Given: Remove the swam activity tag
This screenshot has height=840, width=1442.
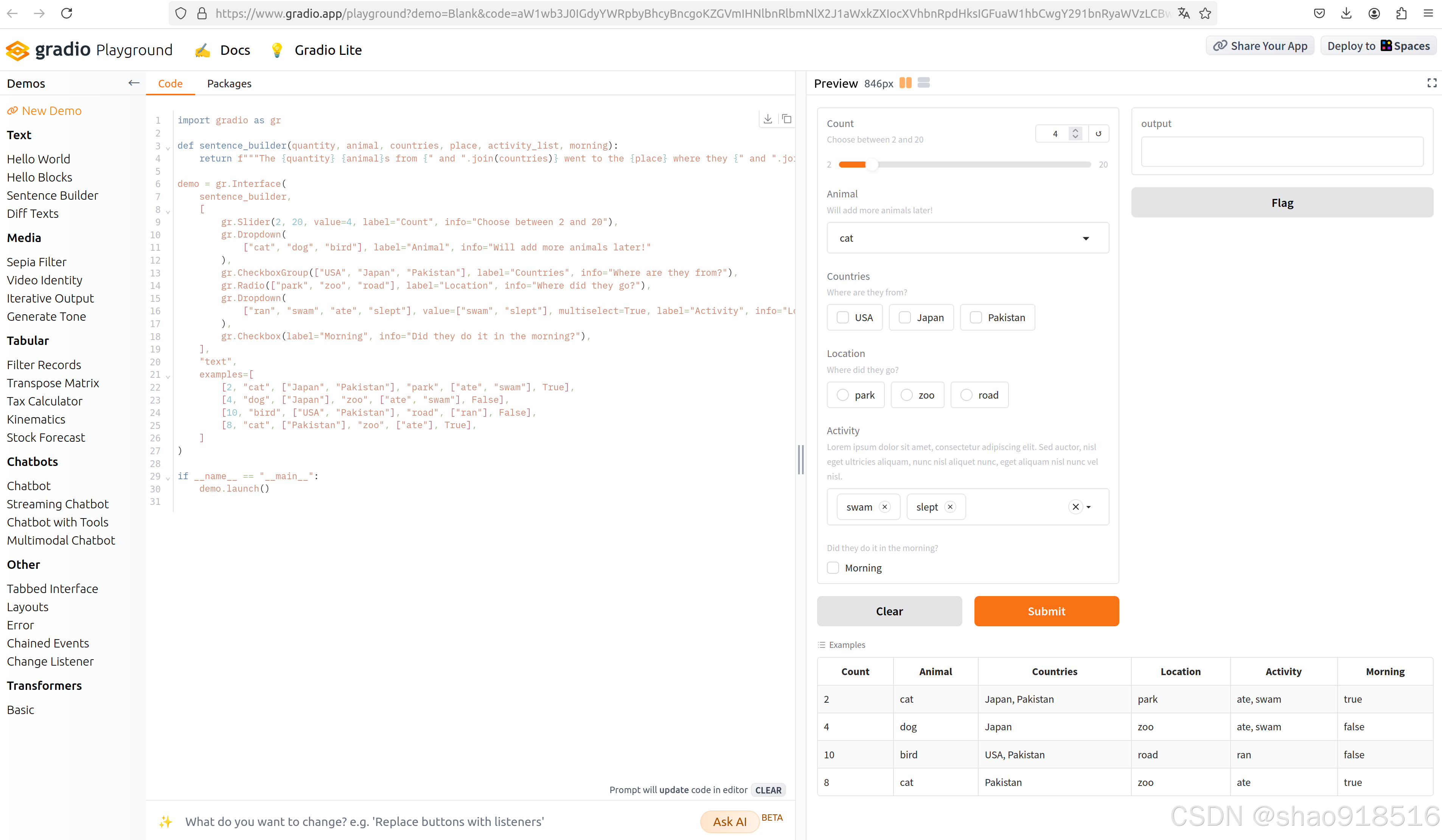Looking at the screenshot, I should click(885, 506).
